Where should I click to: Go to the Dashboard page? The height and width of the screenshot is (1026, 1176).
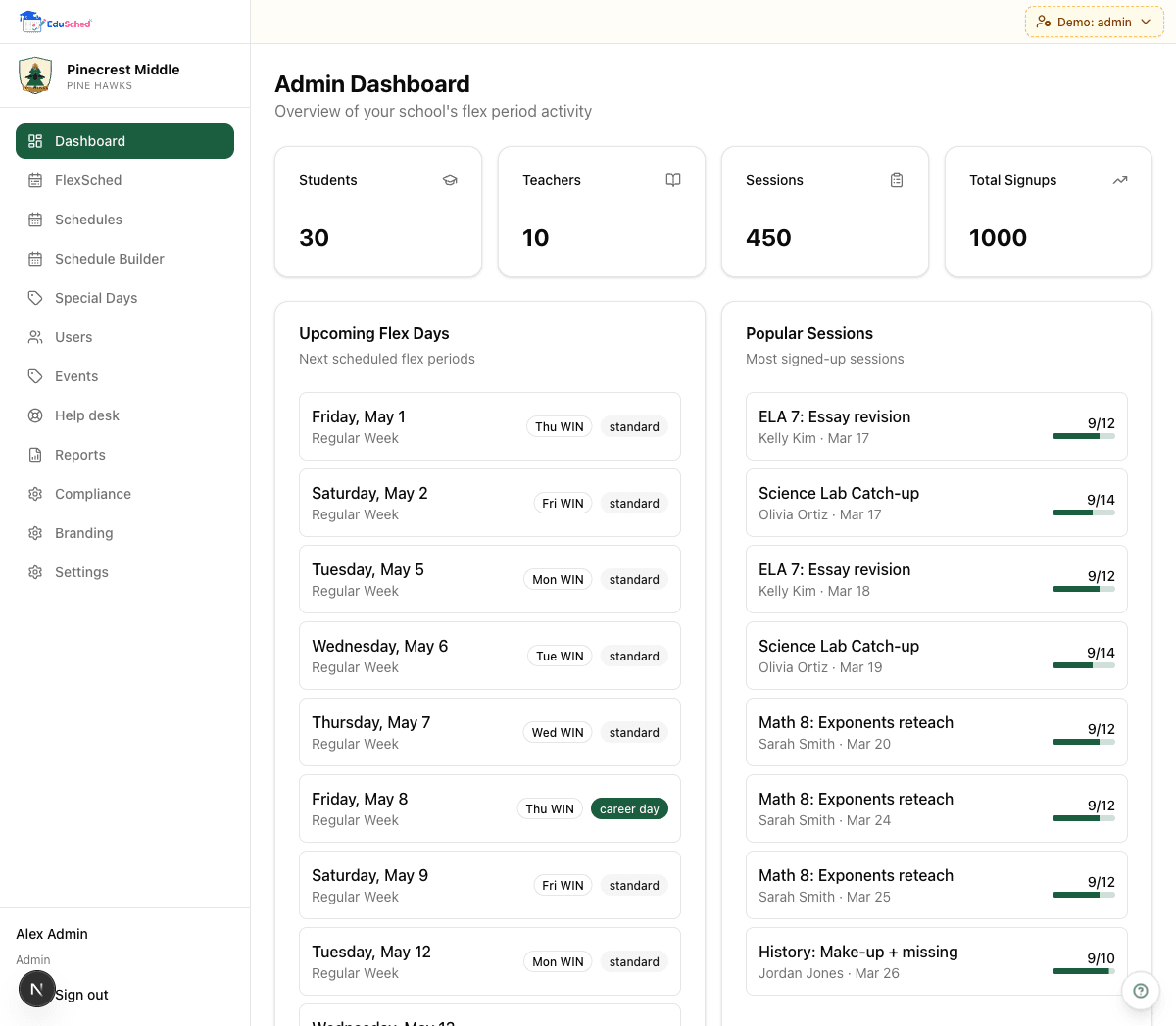click(x=124, y=141)
